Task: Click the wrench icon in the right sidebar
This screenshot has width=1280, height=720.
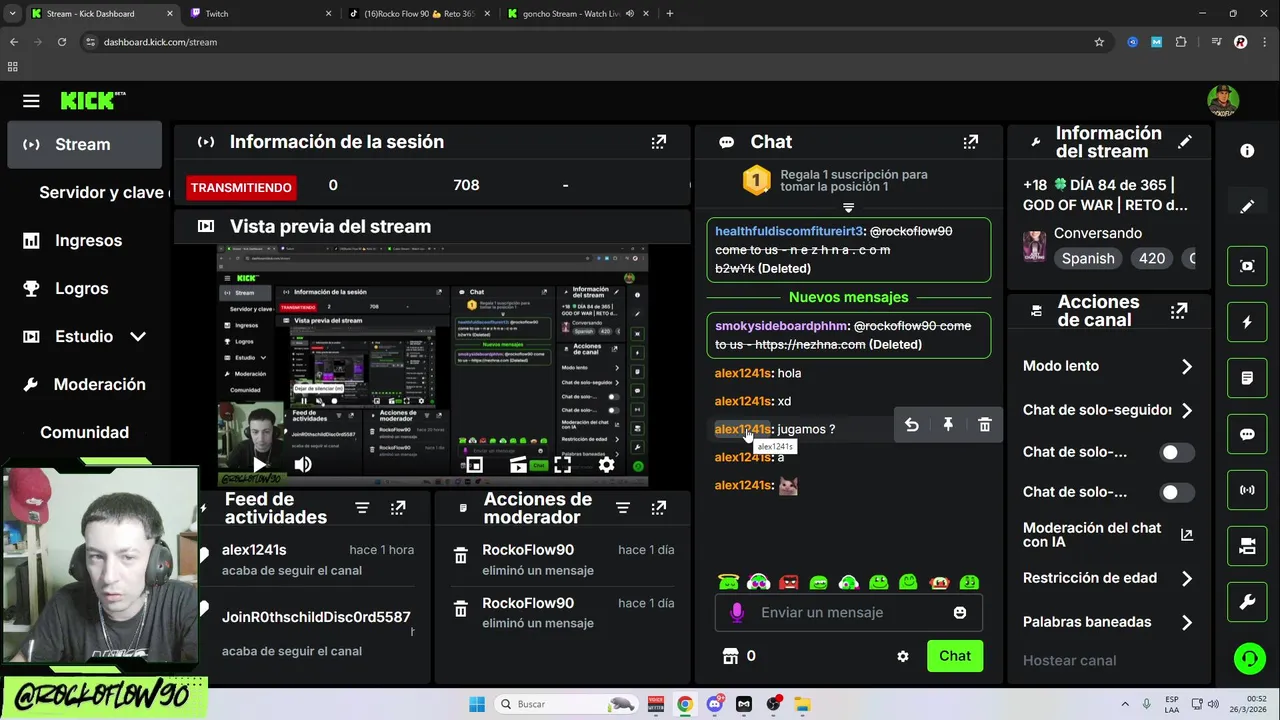Action: [x=1247, y=602]
